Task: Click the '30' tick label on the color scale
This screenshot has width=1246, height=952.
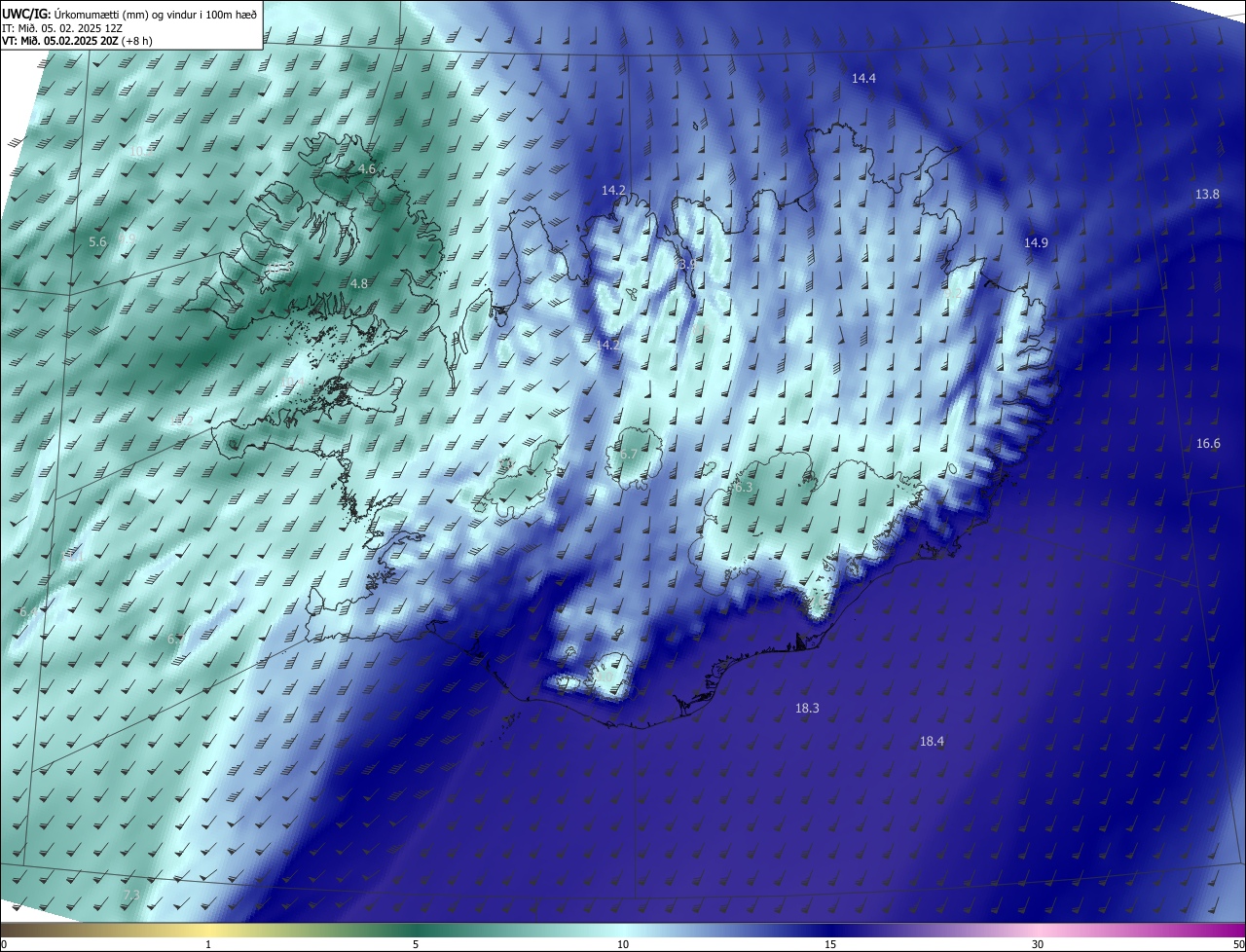Action: [1038, 944]
